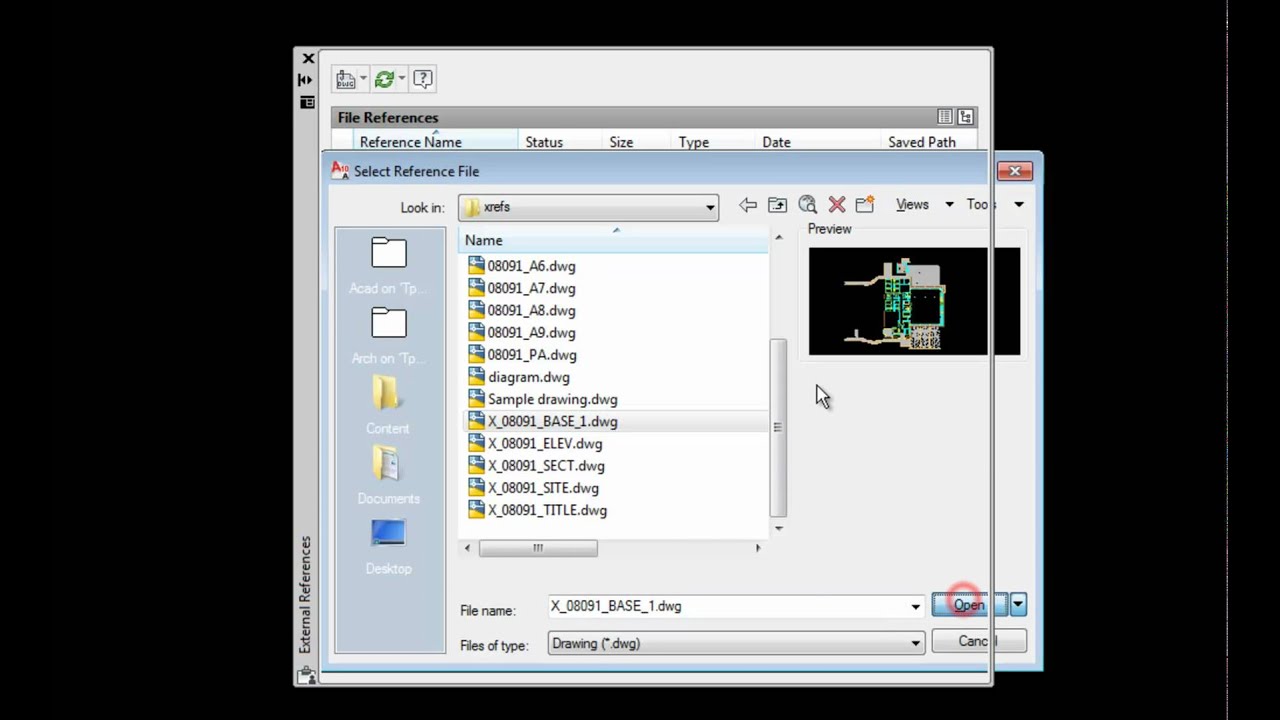Screen dimensions: 1280x720
Task: Sort by the Name column header
Action: coord(614,240)
